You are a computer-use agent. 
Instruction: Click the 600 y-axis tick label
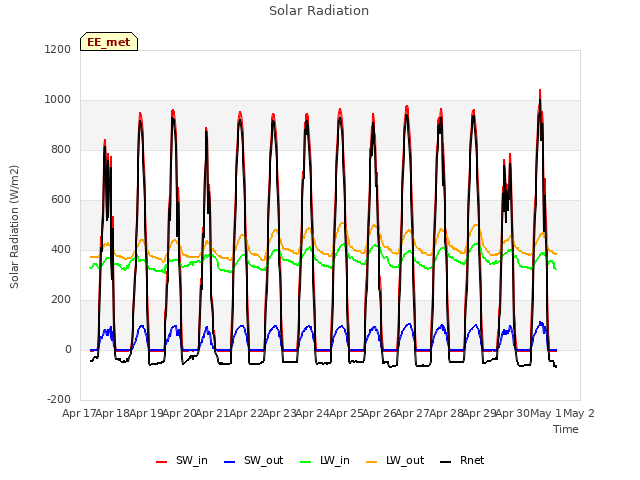click(x=61, y=200)
